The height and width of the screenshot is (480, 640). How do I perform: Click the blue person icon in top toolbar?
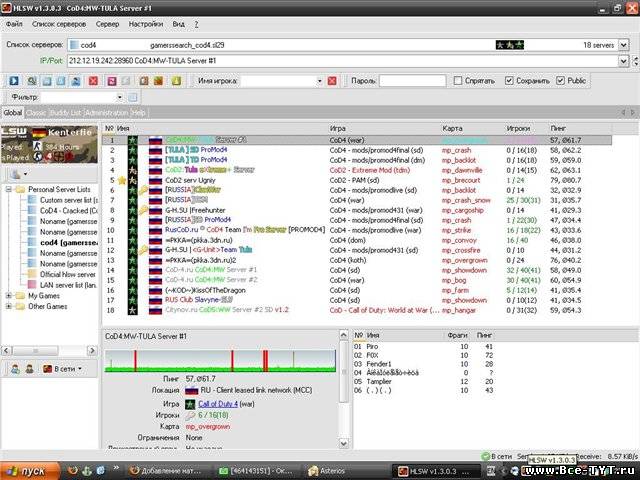(76, 81)
